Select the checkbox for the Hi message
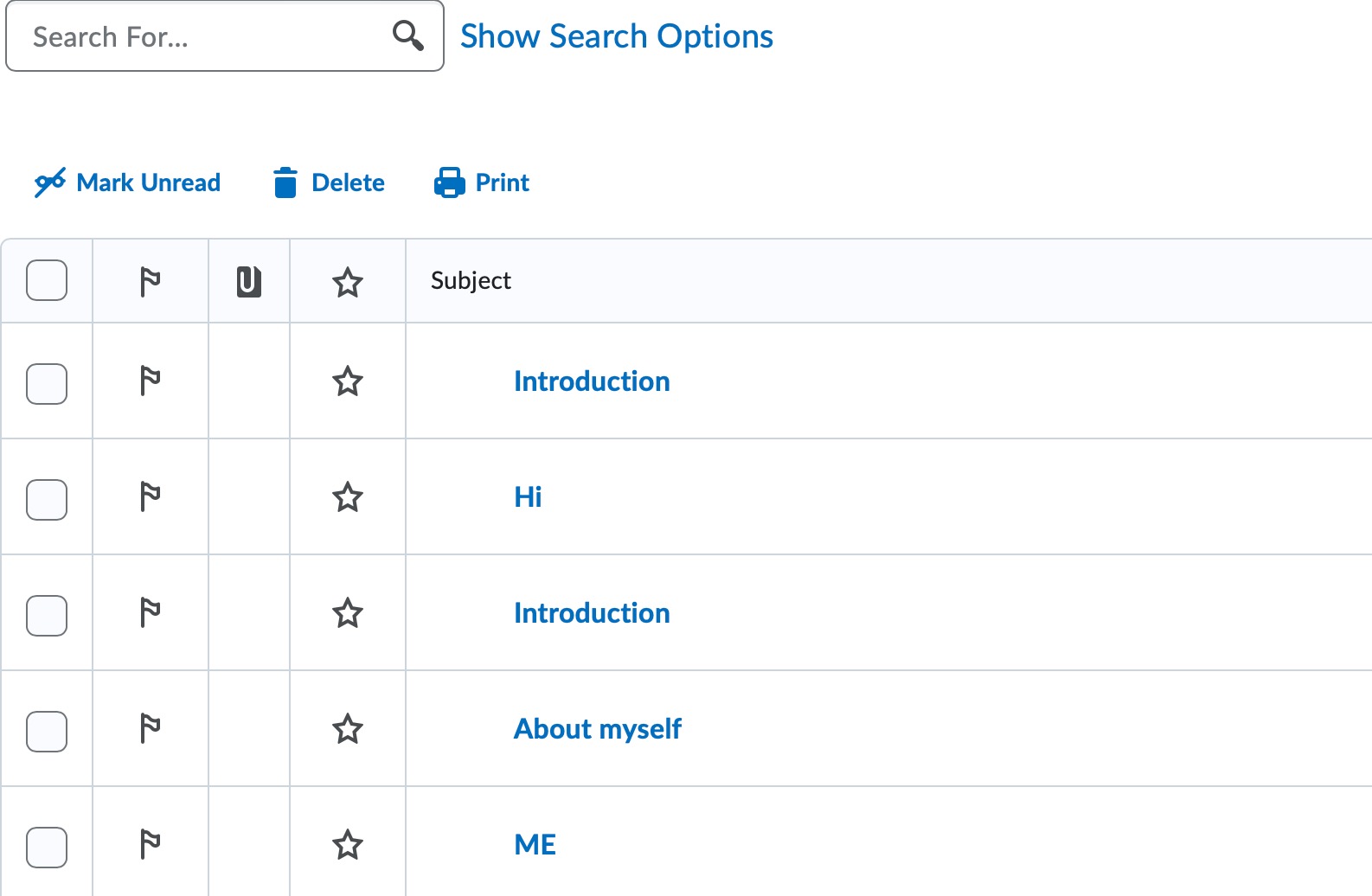 [x=47, y=499]
